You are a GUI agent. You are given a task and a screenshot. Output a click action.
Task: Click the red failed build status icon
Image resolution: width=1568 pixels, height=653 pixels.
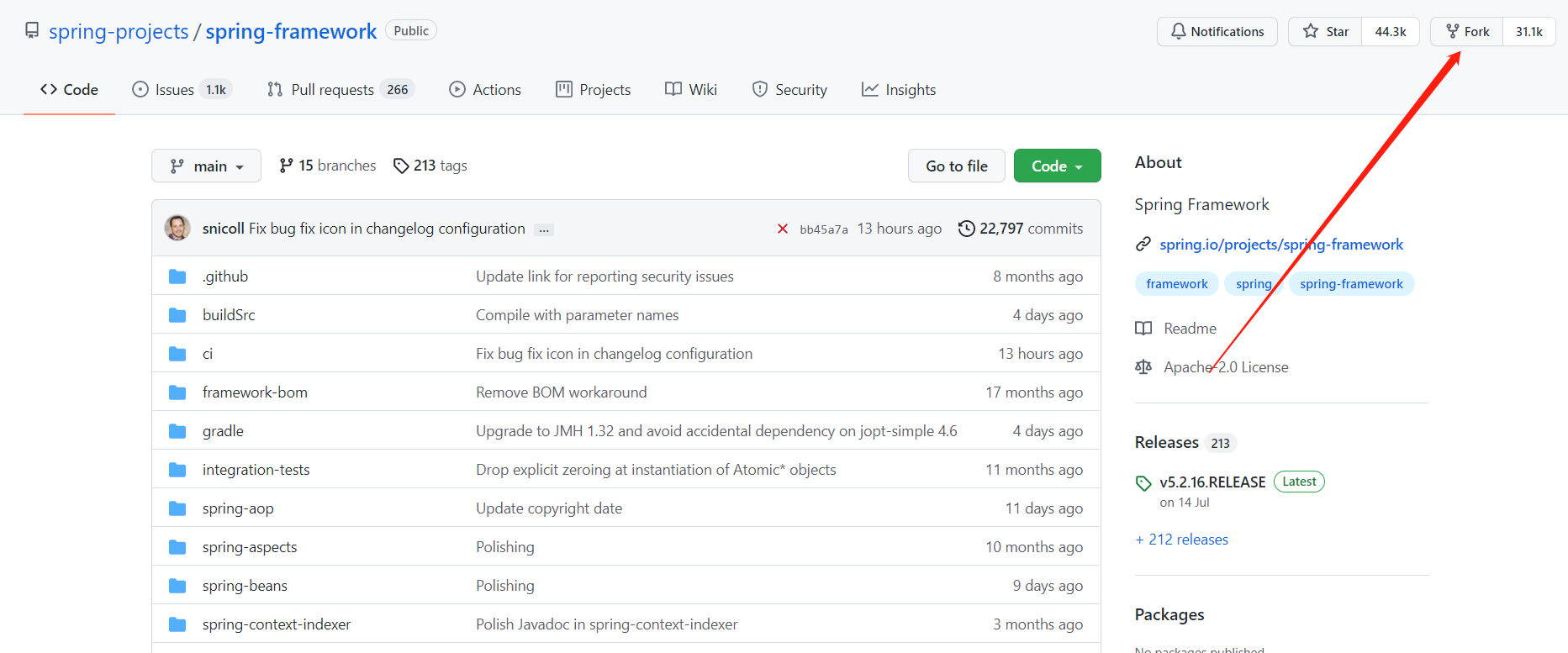[783, 229]
